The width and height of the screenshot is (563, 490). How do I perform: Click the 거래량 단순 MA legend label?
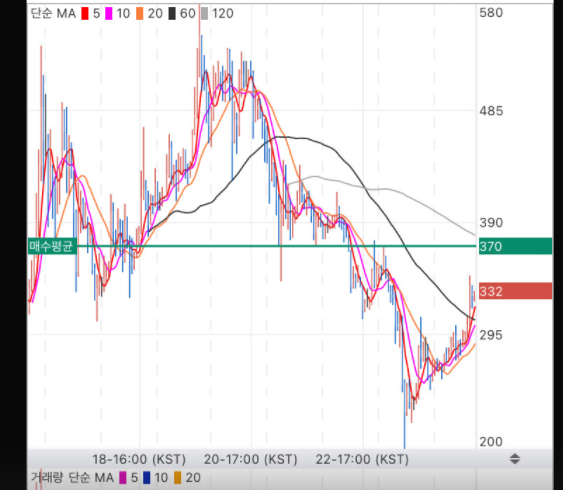[72, 478]
